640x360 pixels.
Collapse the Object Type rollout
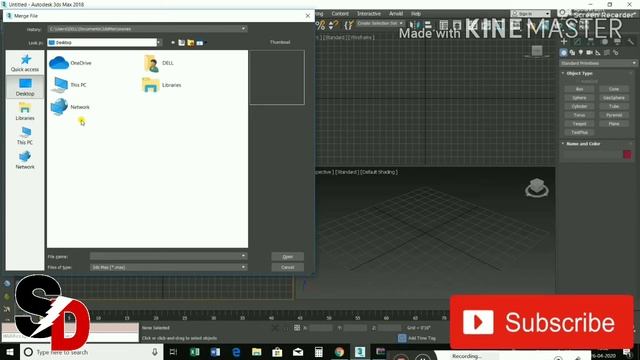coord(579,73)
